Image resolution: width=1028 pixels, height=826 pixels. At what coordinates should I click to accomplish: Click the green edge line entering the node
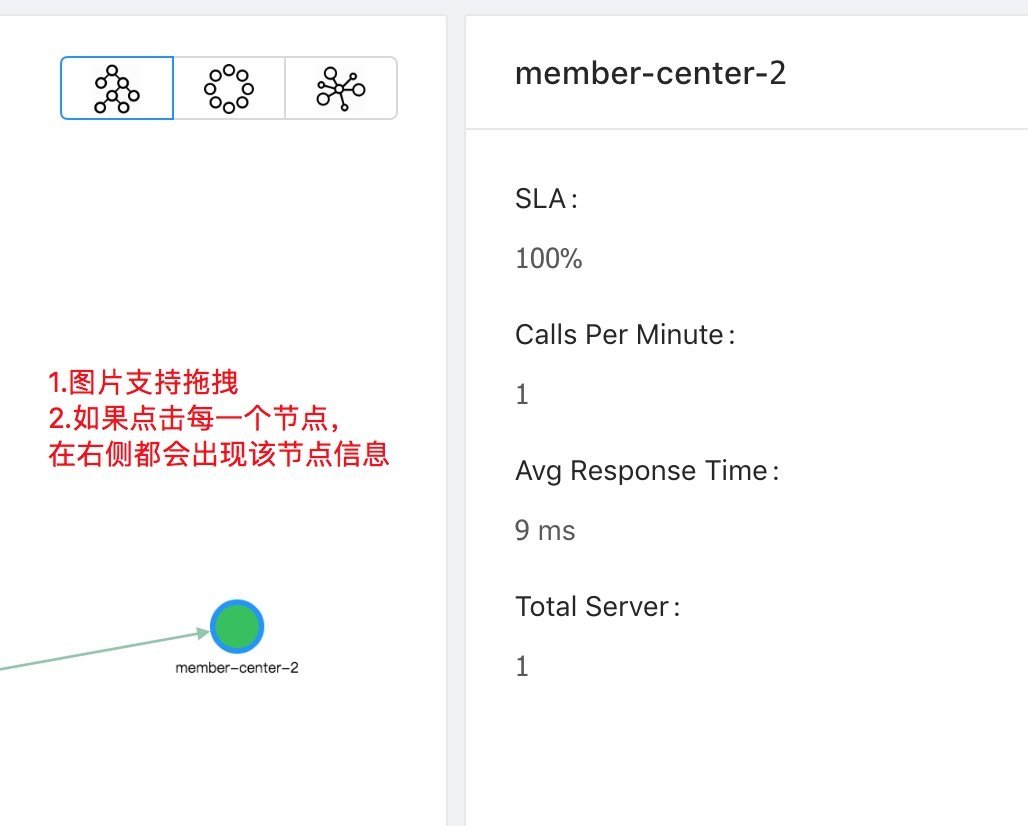click(x=100, y=650)
